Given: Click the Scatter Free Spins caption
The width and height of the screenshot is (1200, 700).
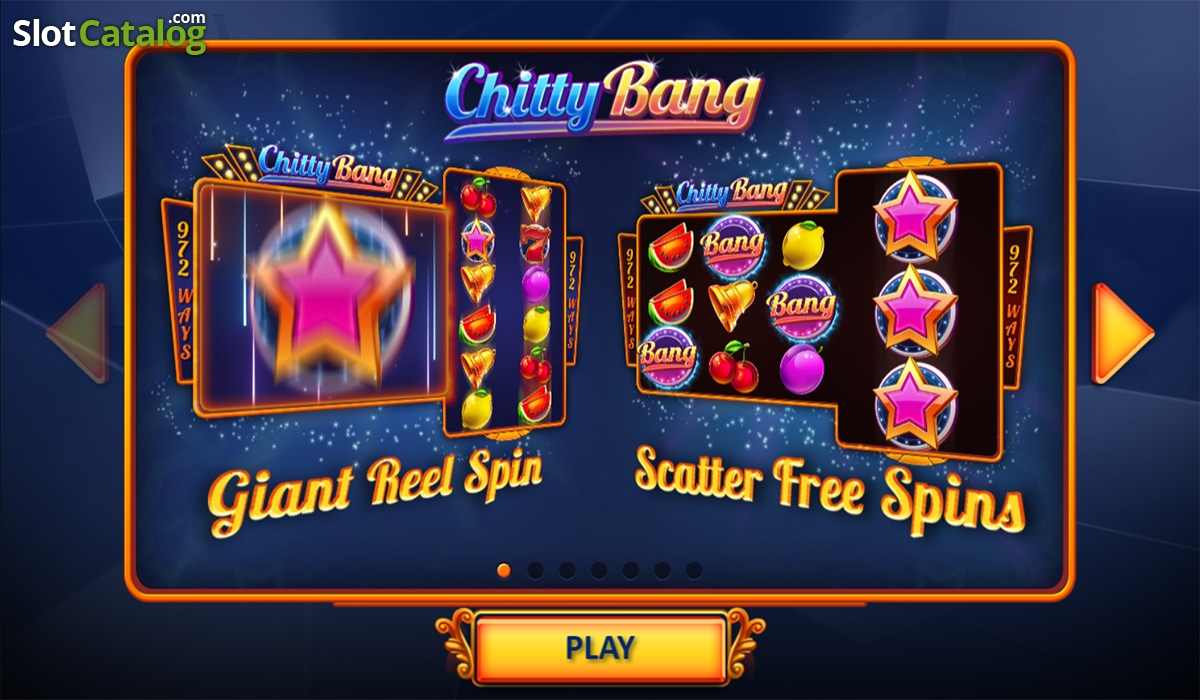Looking at the screenshot, I should pos(829,486).
